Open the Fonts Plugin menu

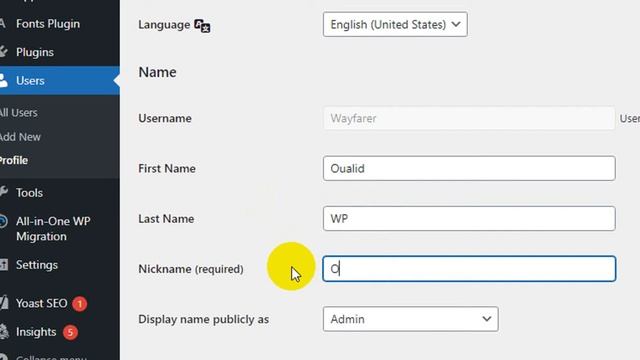48,24
